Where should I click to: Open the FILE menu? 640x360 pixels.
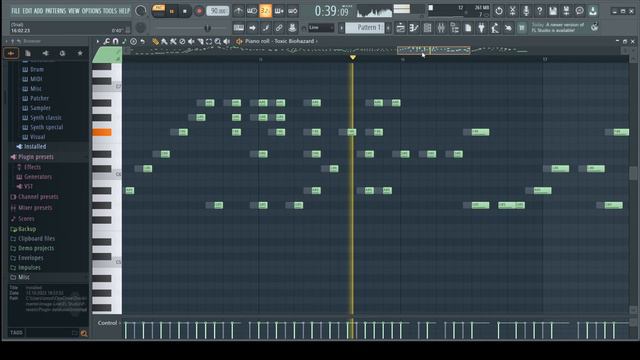(x=16, y=11)
